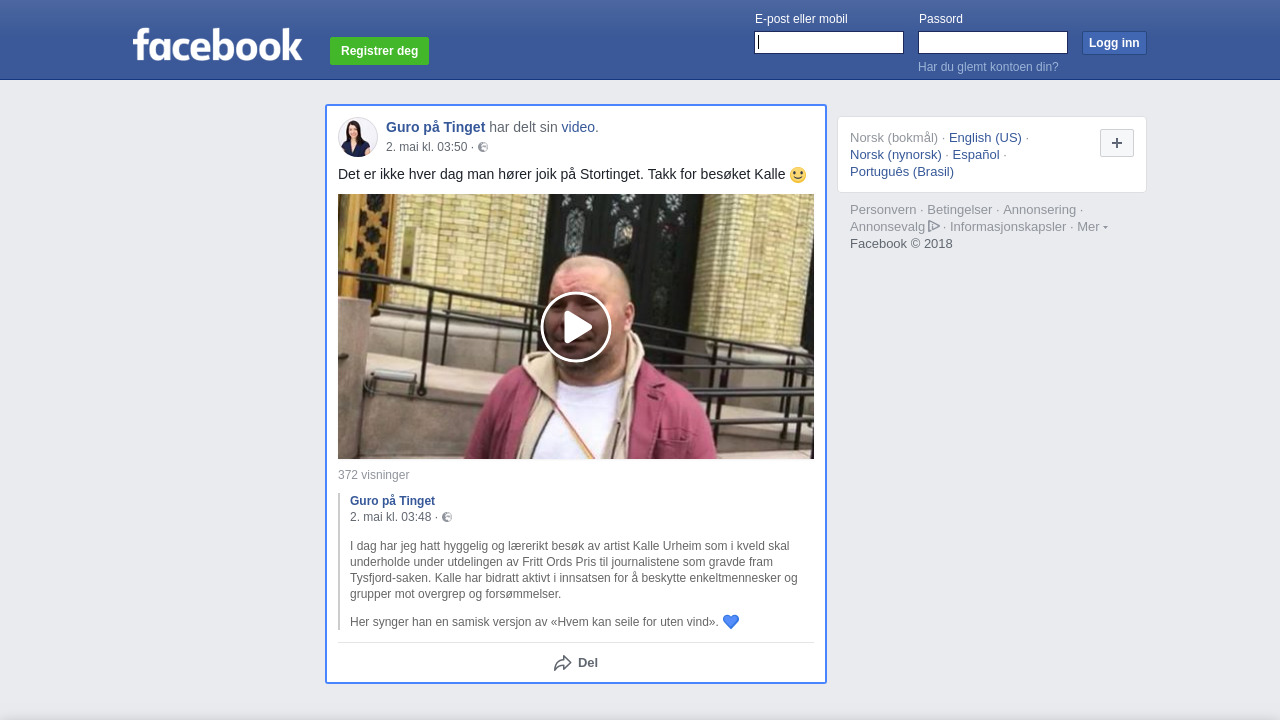Open the 2. mai kl. 03:50 timestamp

click(427, 147)
